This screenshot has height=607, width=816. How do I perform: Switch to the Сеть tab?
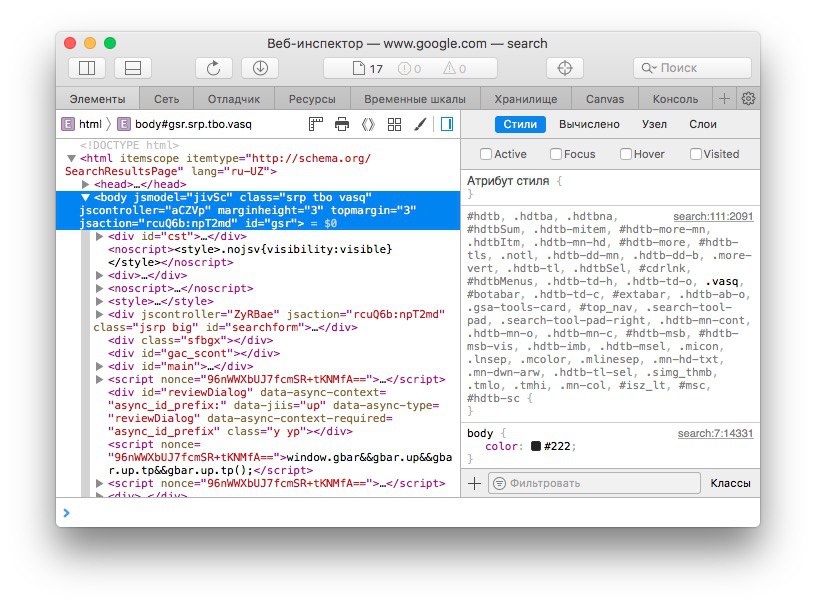tap(167, 98)
